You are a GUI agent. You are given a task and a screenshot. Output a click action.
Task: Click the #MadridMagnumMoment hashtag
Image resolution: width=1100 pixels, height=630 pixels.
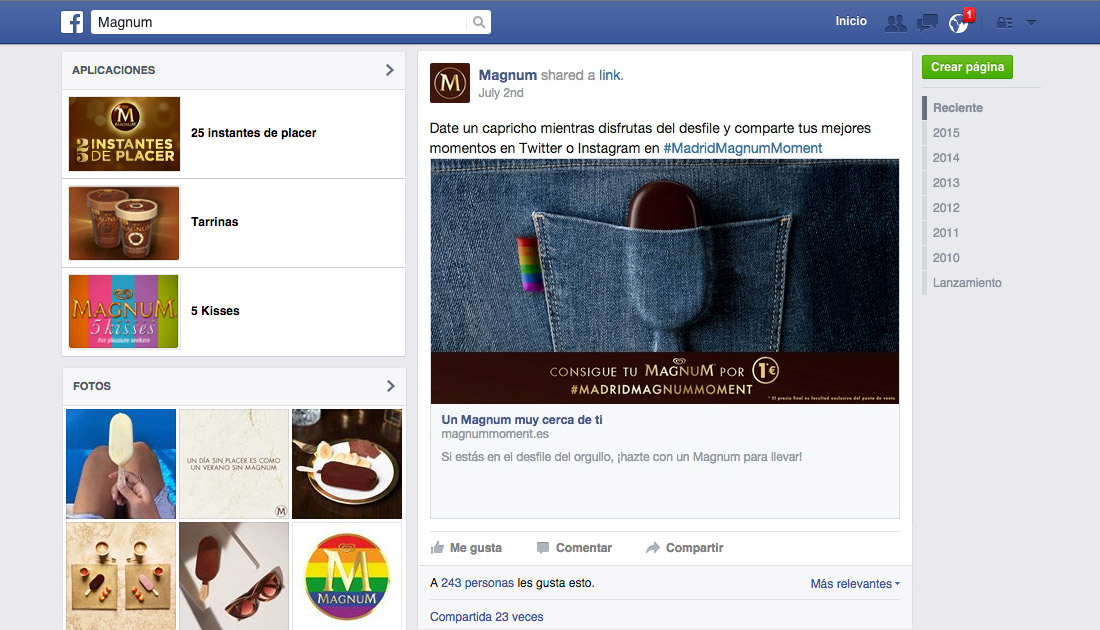pyautogui.click(x=742, y=148)
